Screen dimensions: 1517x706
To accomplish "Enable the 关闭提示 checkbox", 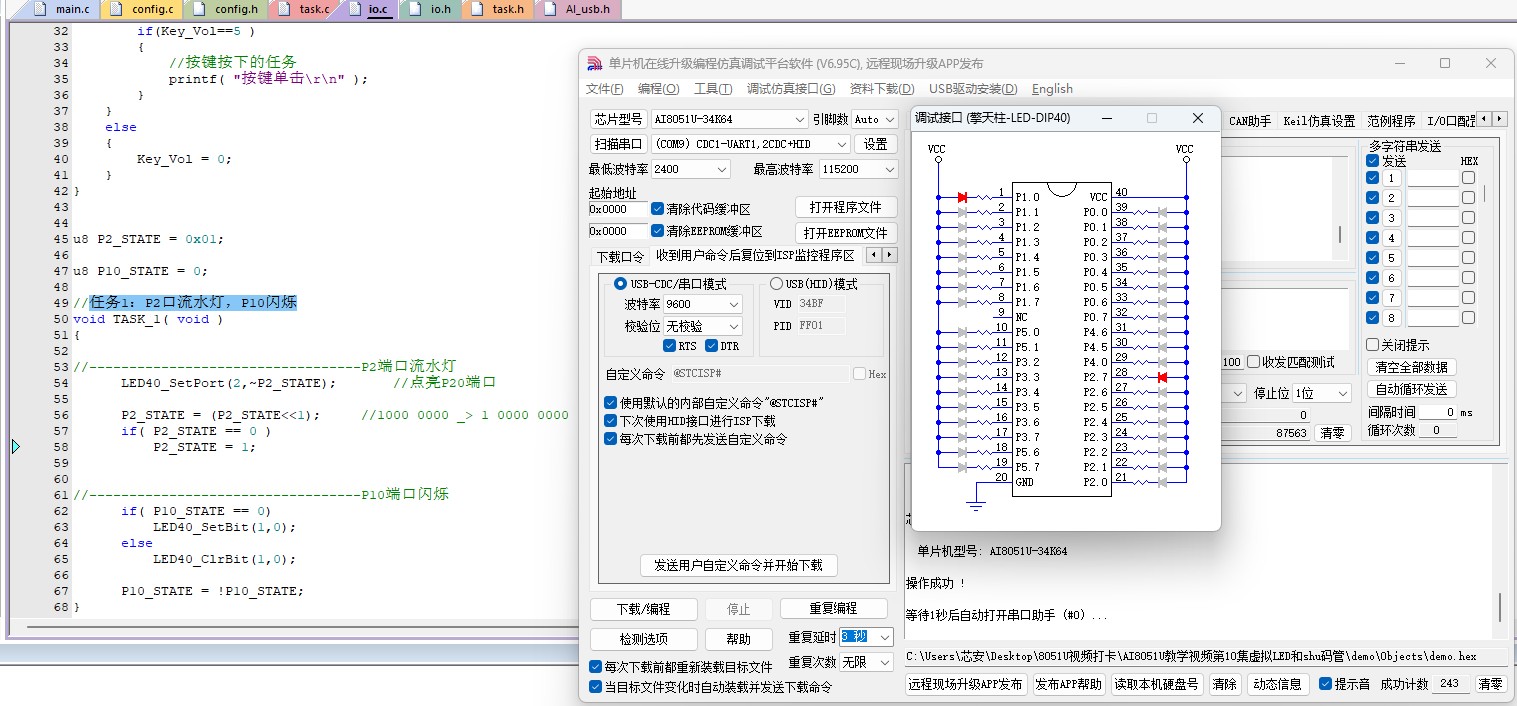I will 1373,345.
